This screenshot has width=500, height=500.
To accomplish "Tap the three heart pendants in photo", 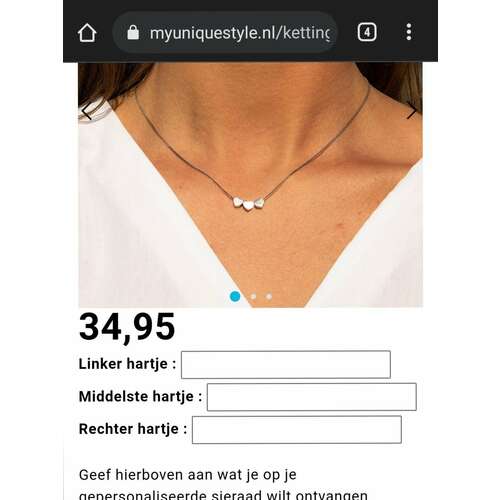I will [248, 204].
